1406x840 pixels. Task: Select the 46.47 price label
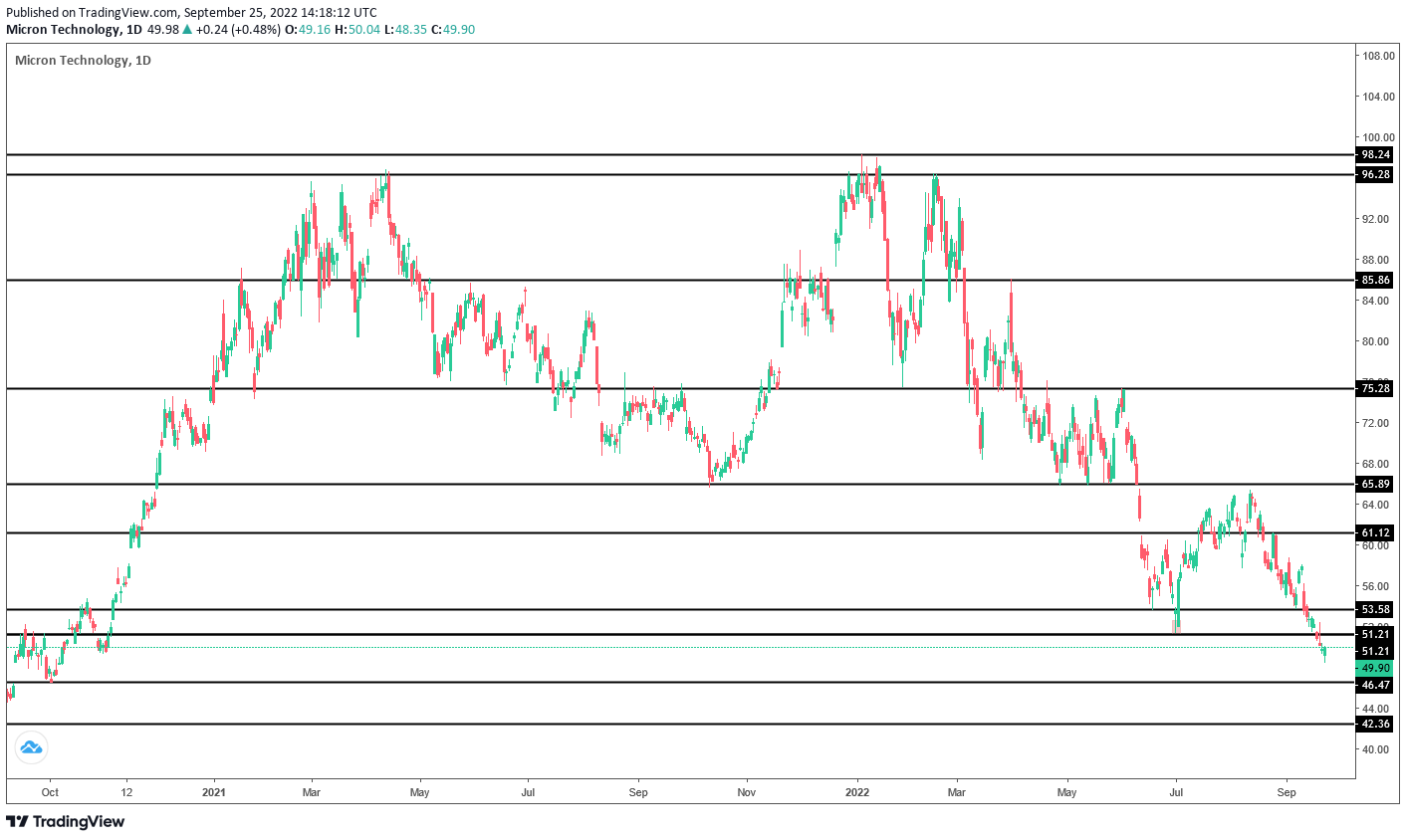(x=1375, y=685)
